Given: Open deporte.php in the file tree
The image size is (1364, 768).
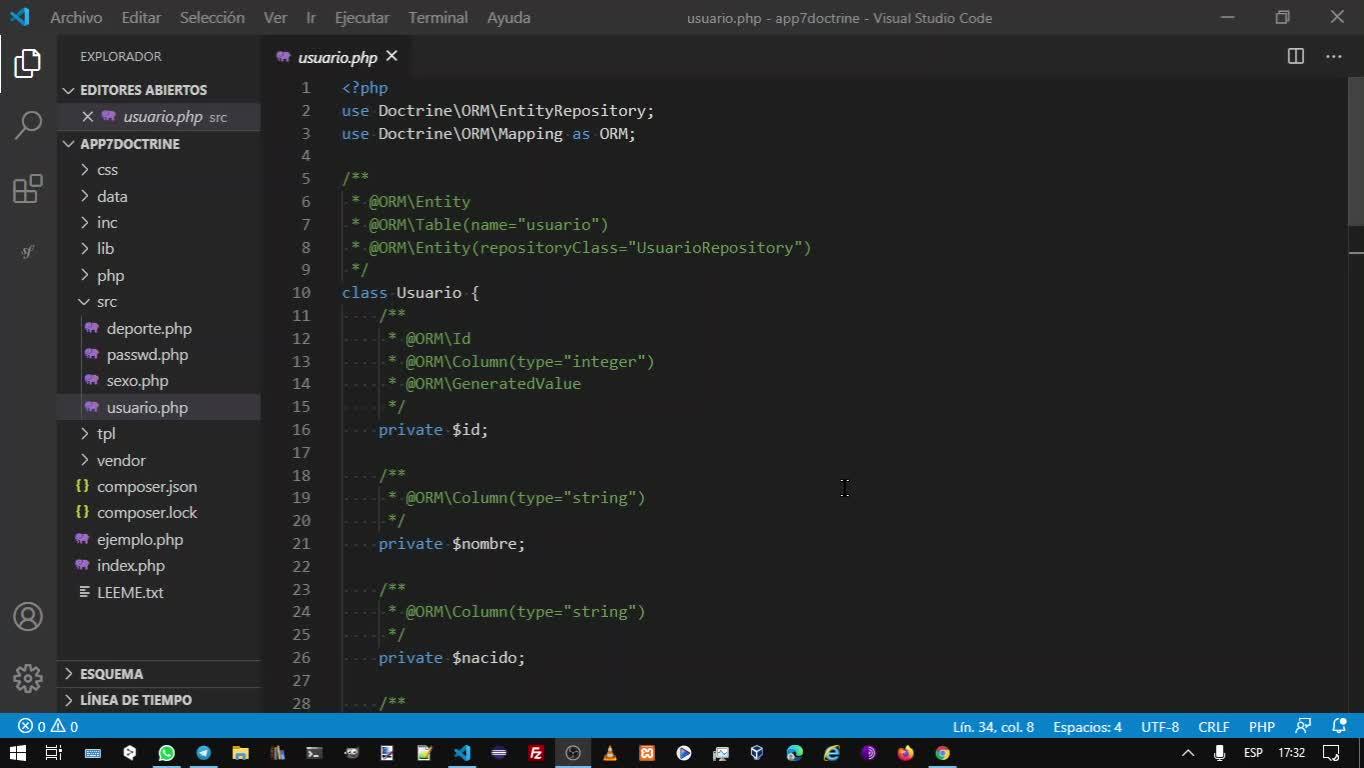Looking at the screenshot, I should point(148,328).
